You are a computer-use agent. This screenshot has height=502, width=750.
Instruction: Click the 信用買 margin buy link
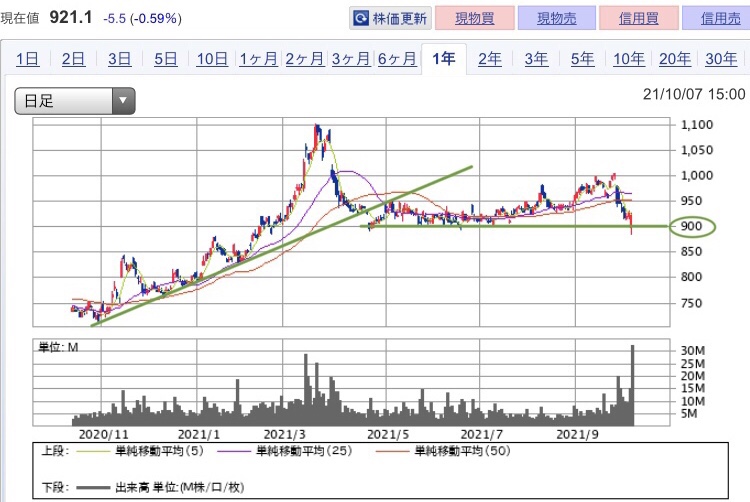pos(639,18)
